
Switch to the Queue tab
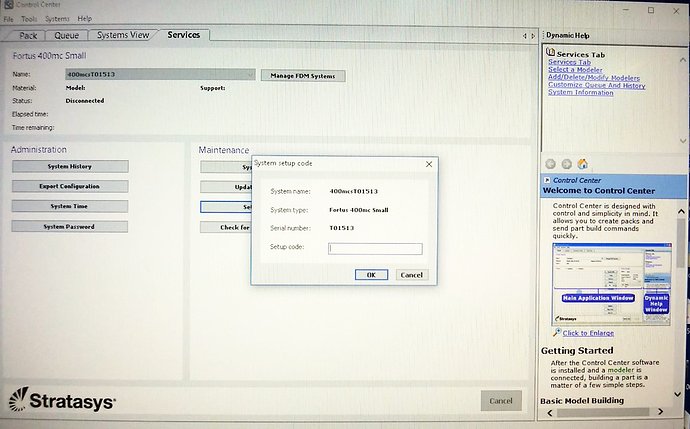coord(66,35)
